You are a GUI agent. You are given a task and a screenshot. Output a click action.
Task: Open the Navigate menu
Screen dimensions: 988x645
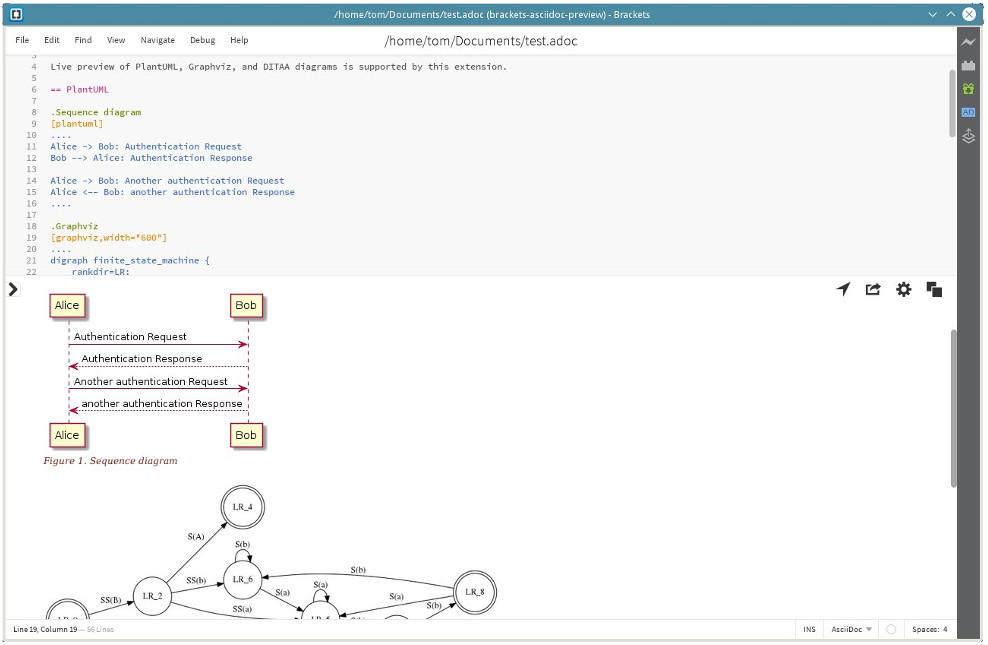tap(158, 40)
